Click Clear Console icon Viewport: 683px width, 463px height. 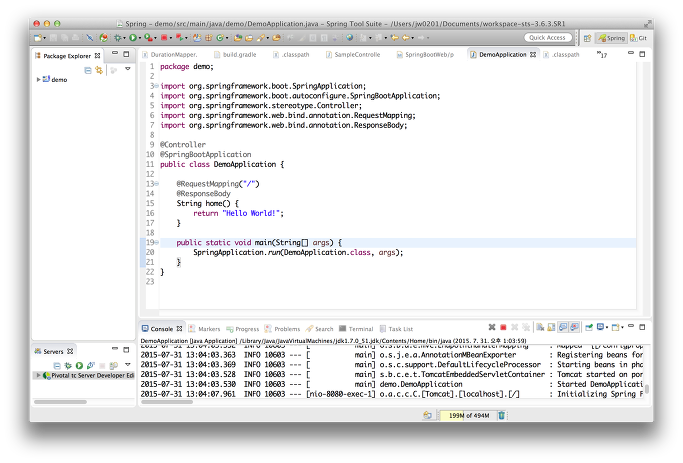[x=540, y=327]
